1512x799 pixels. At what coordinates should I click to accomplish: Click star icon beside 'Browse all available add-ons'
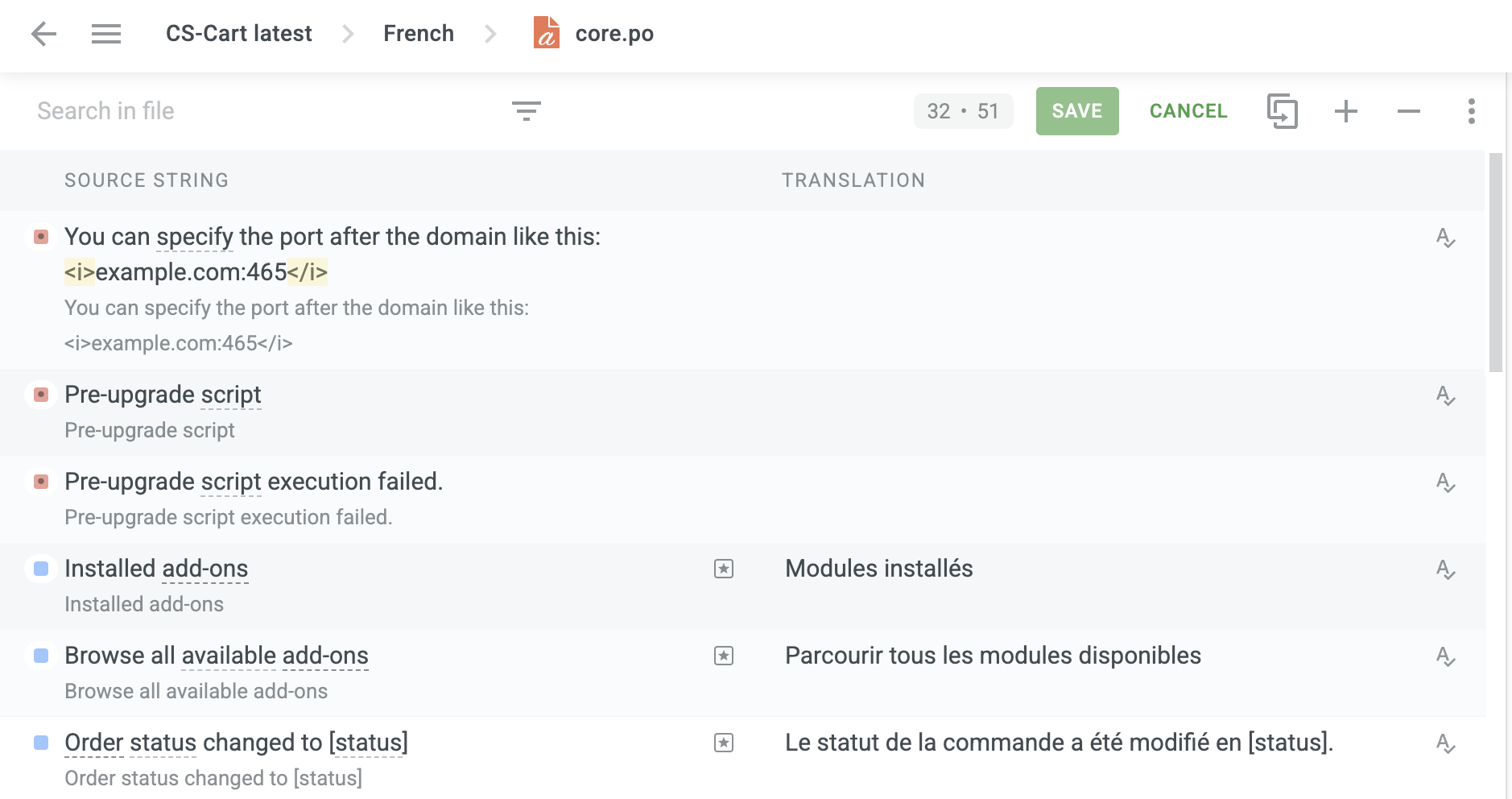tap(724, 656)
